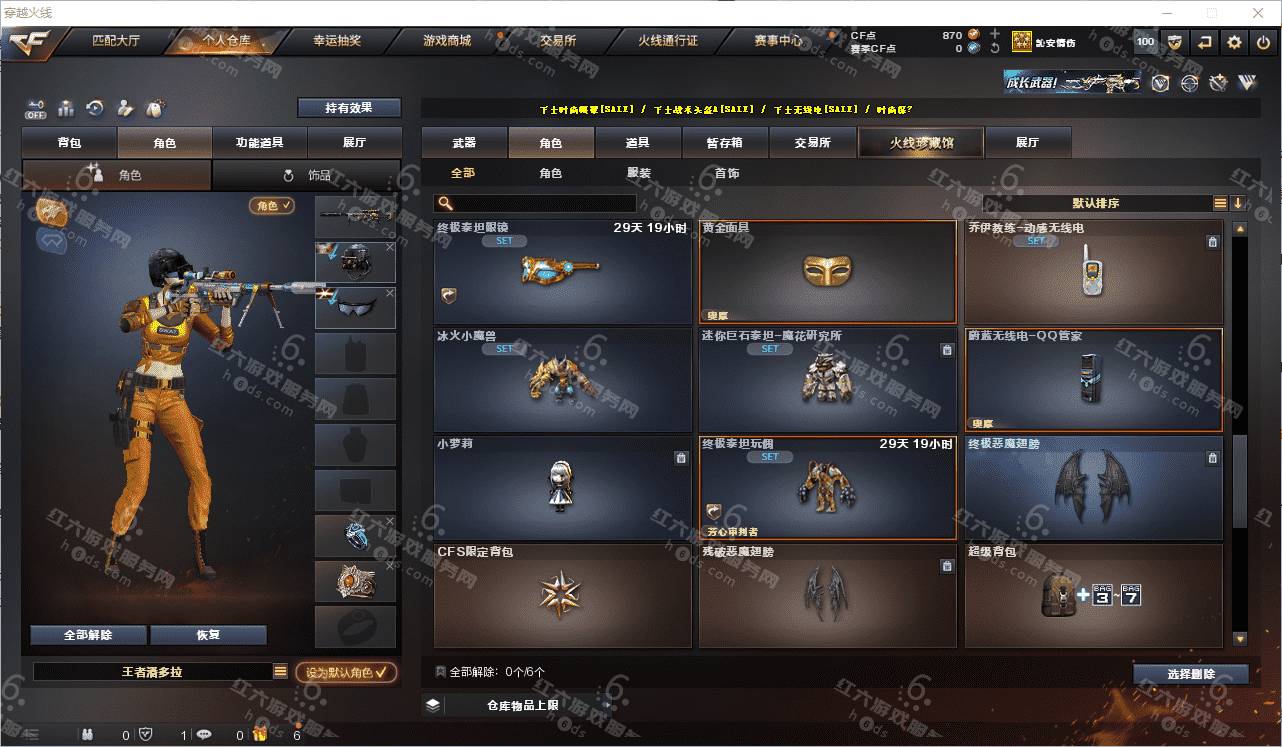Click the power exit icon top right

1263,42
